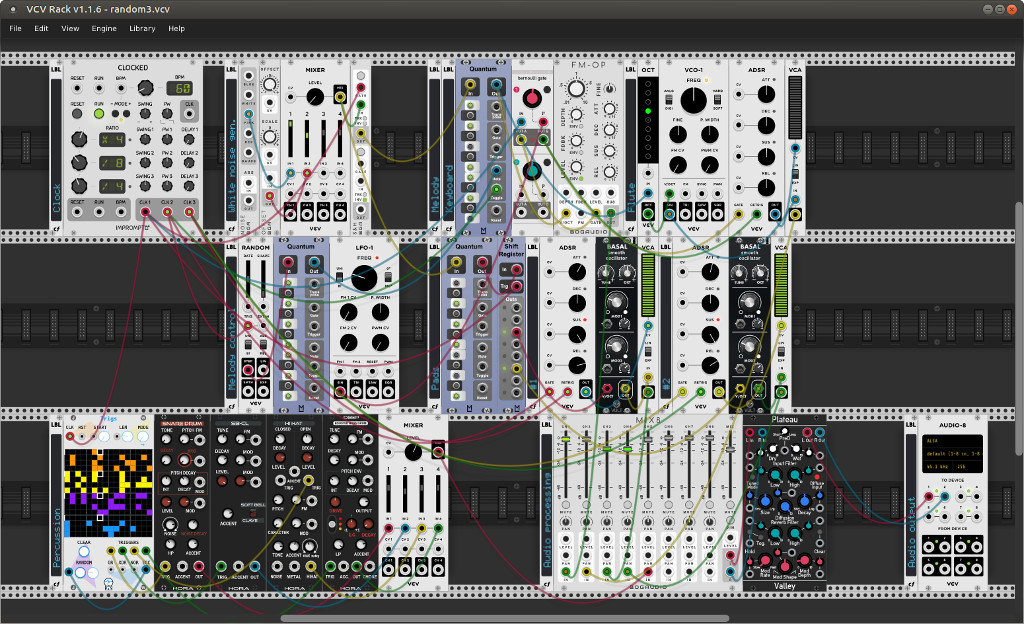The height and width of the screenshot is (624, 1024).
Task: Open the Engine menu
Action: (x=104, y=29)
